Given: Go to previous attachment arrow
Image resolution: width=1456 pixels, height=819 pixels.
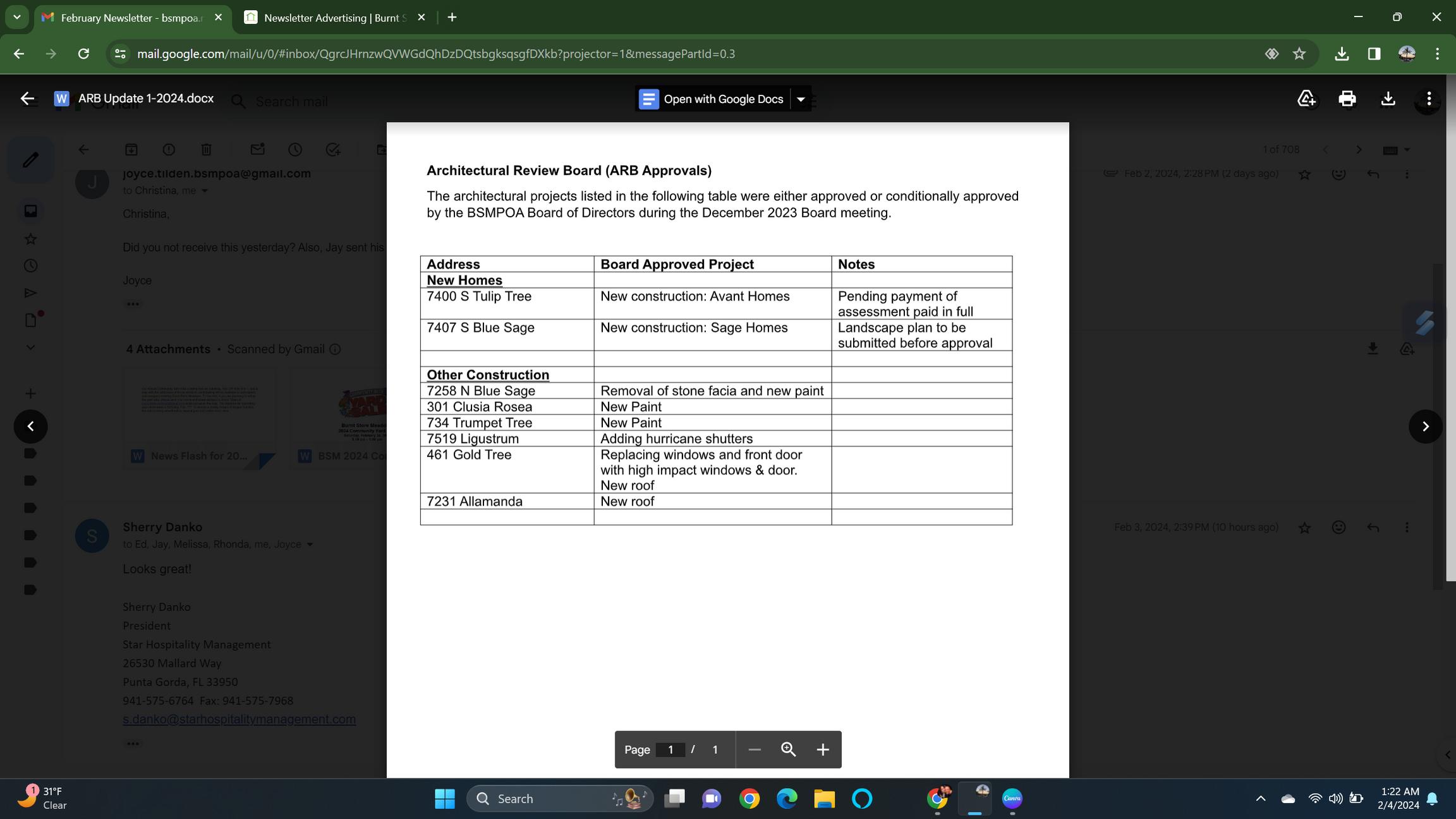Looking at the screenshot, I should click(30, 427).
